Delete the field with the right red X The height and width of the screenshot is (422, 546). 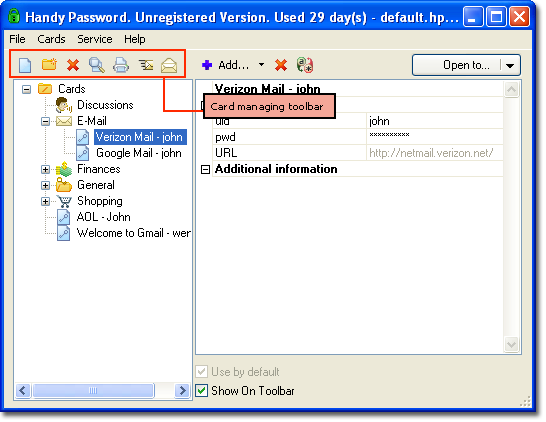pyautogui.click(x=281, y=65)
